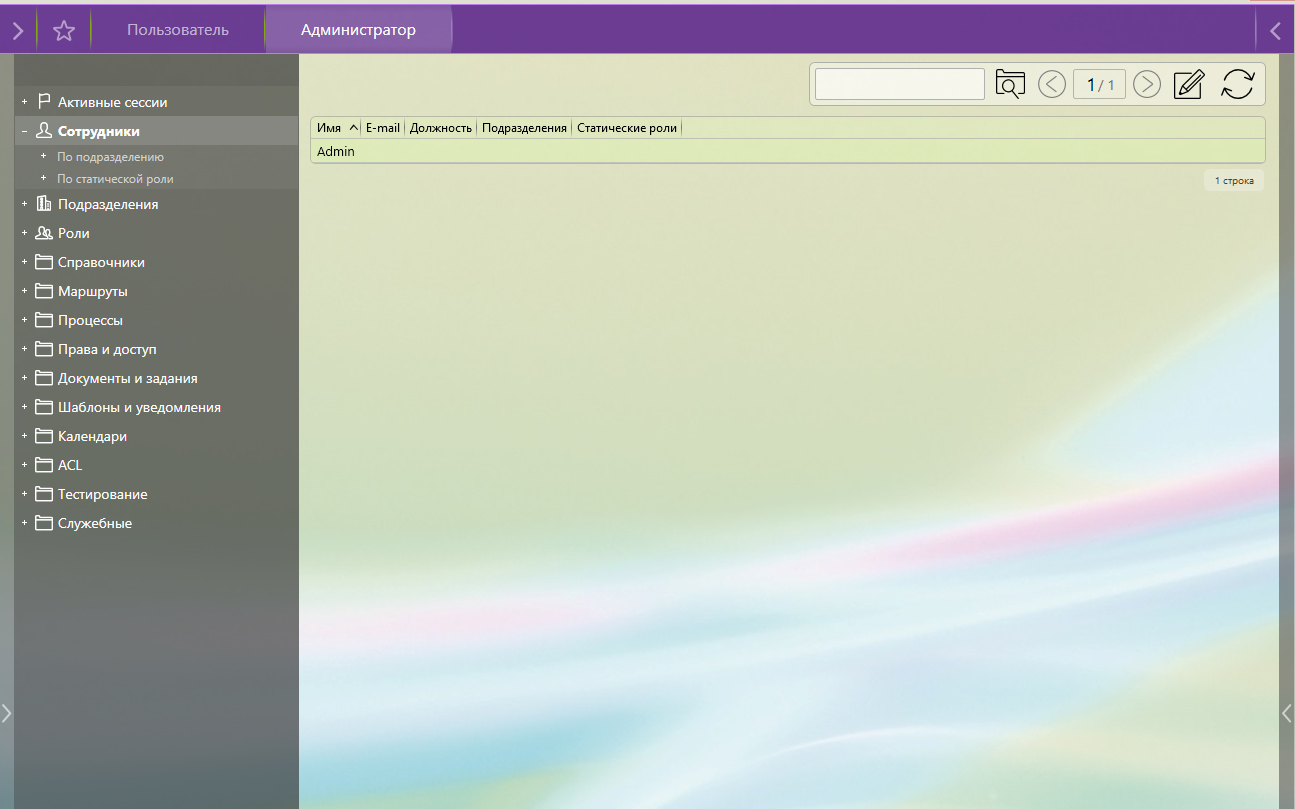Switch to the Пользователь tab
The width and height of the screenshot is (1295, 809).
point(177,30)
